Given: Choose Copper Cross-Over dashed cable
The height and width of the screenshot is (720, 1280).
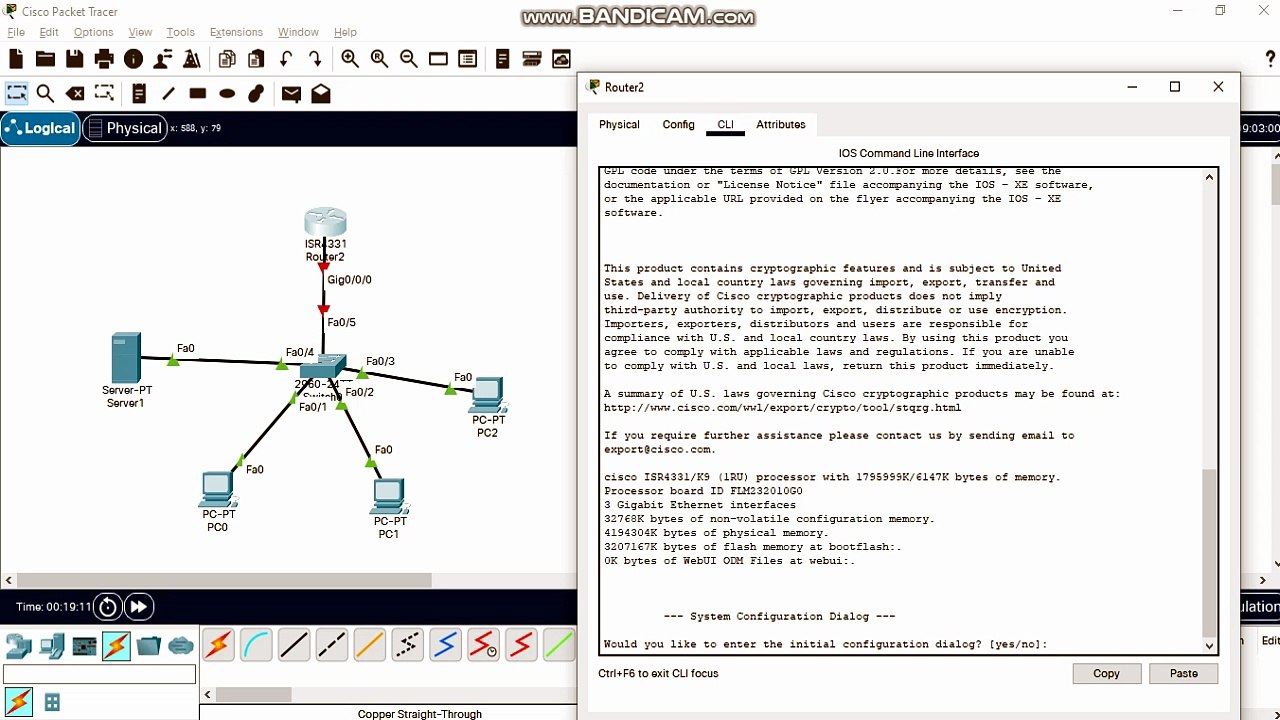Looking at the screenshot, I should click(x=332, y=646).
